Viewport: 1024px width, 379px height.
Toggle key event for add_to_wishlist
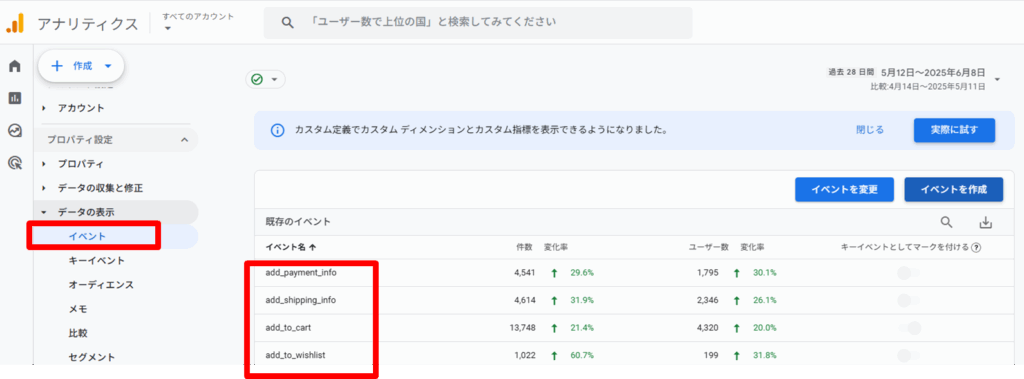coord(908,355)
